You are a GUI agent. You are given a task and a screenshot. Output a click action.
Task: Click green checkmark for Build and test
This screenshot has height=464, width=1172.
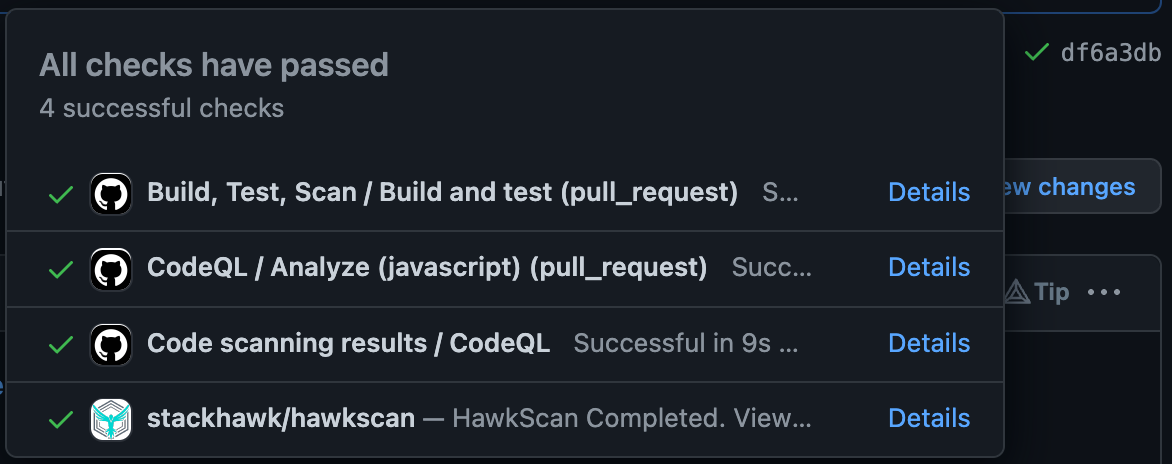61,195
